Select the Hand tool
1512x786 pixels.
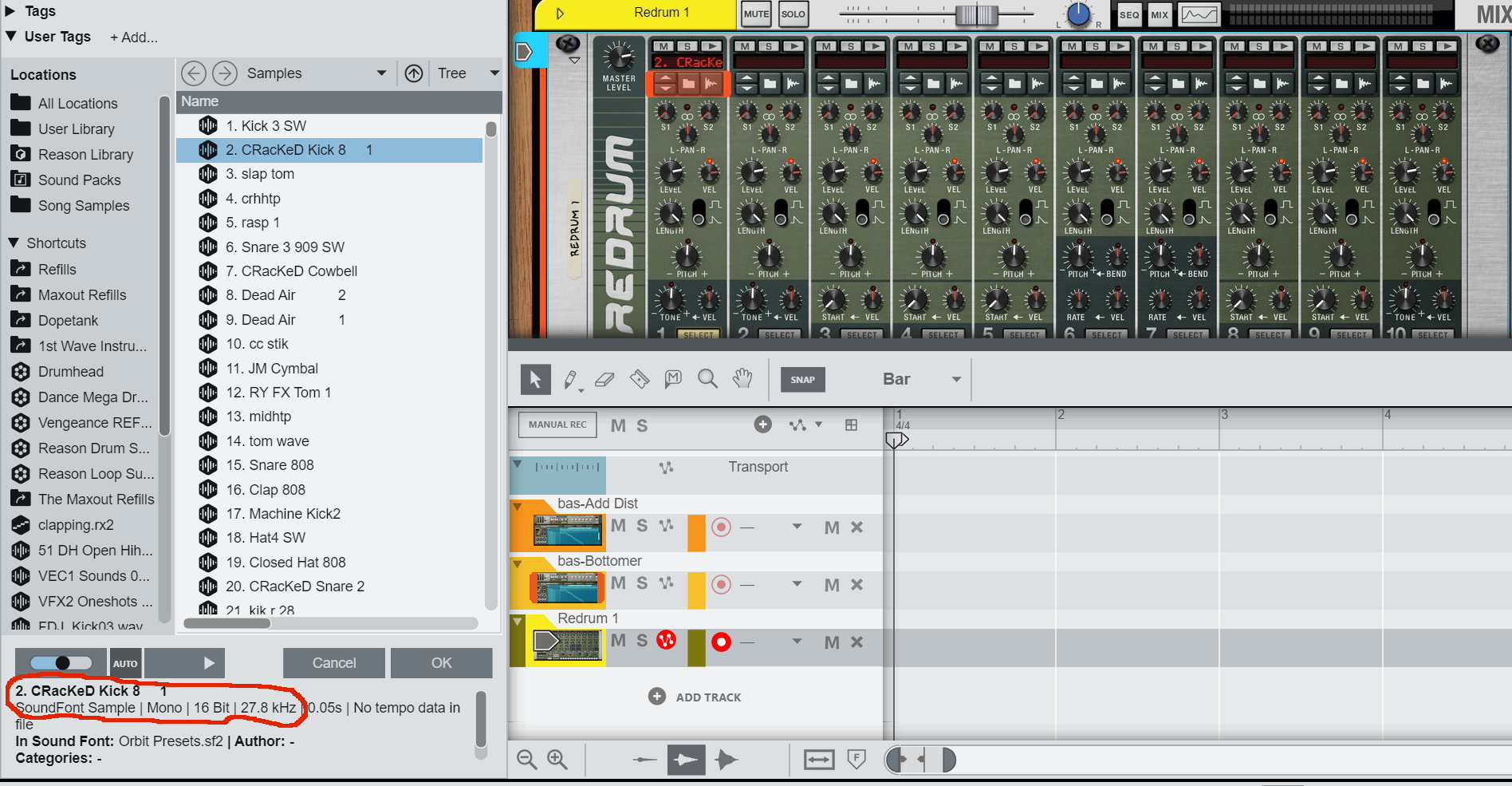click(742, 379)
